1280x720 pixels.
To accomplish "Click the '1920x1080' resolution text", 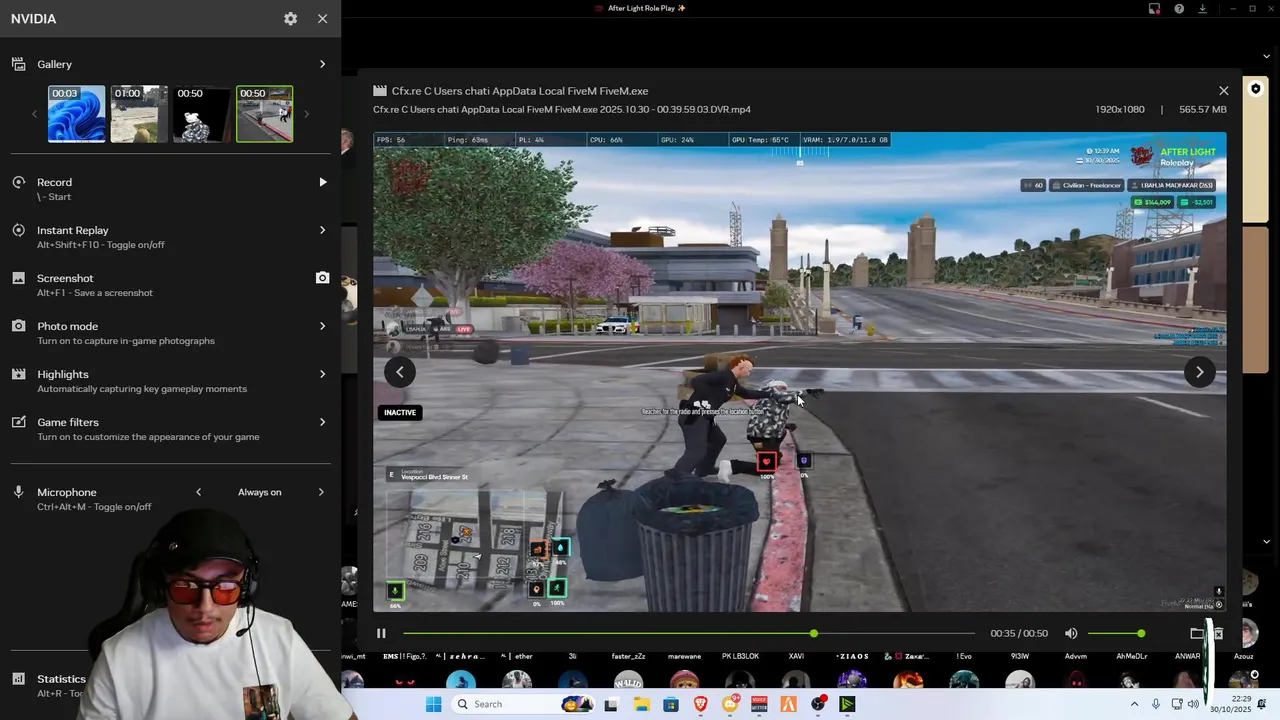I will (1120, 109).
